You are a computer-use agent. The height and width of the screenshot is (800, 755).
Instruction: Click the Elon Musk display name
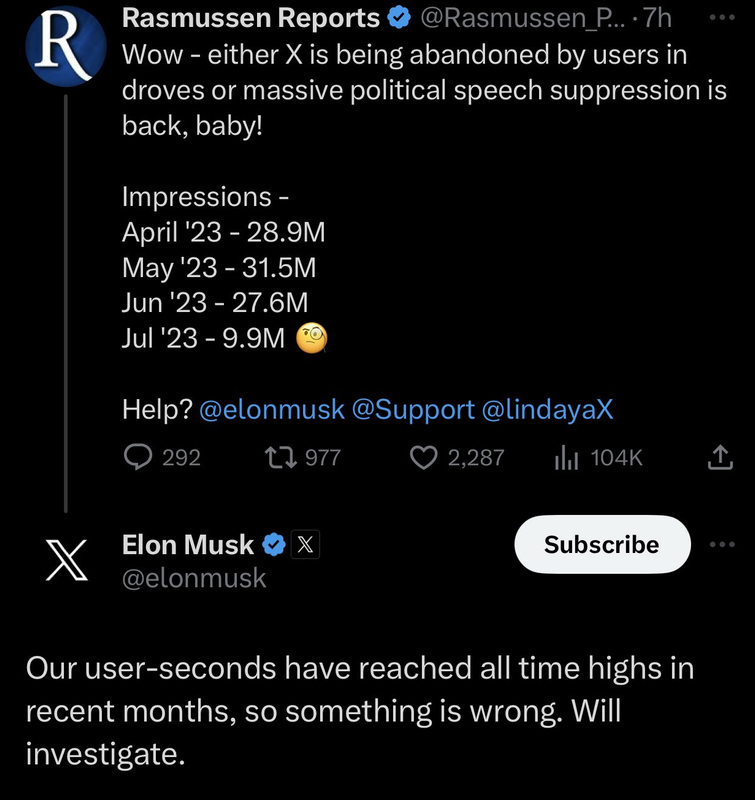coord(188,545)
